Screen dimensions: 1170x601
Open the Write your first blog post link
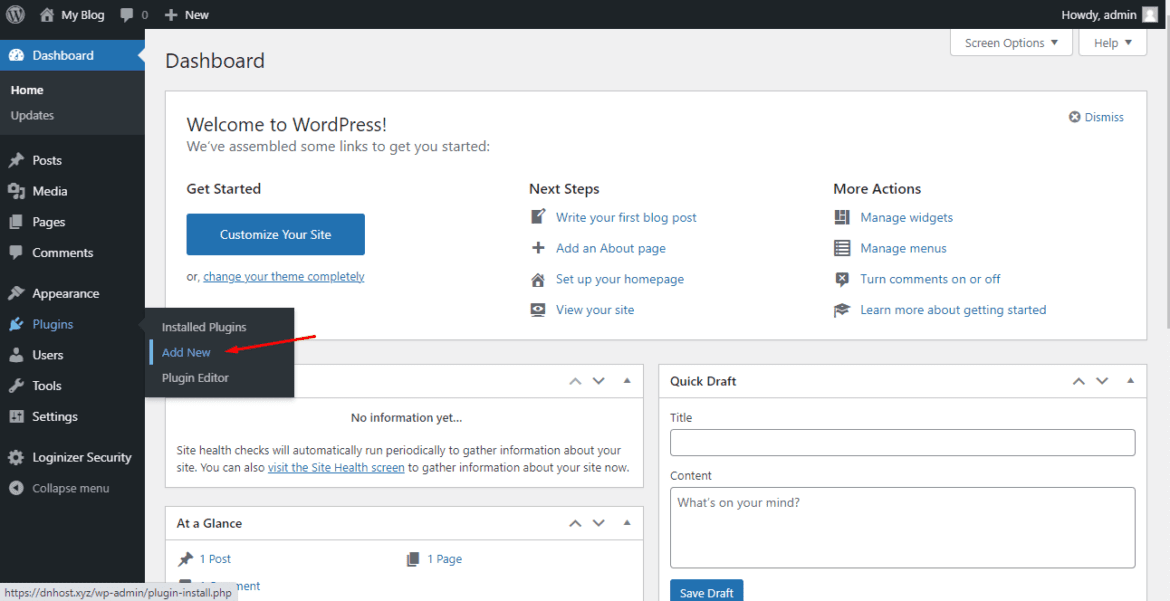tap(626, 217)
